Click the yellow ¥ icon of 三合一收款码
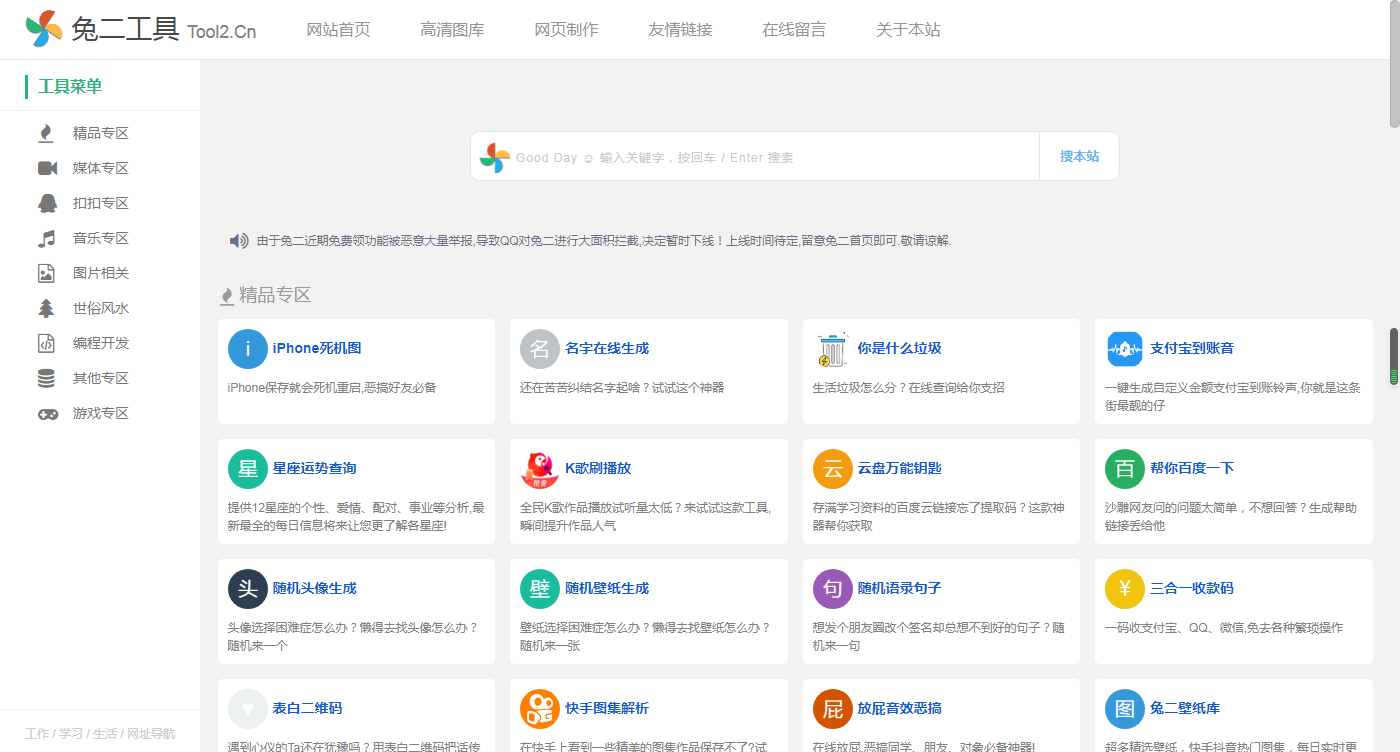The width and height of the screenshot is (1400, 752). pos(1124,589)
